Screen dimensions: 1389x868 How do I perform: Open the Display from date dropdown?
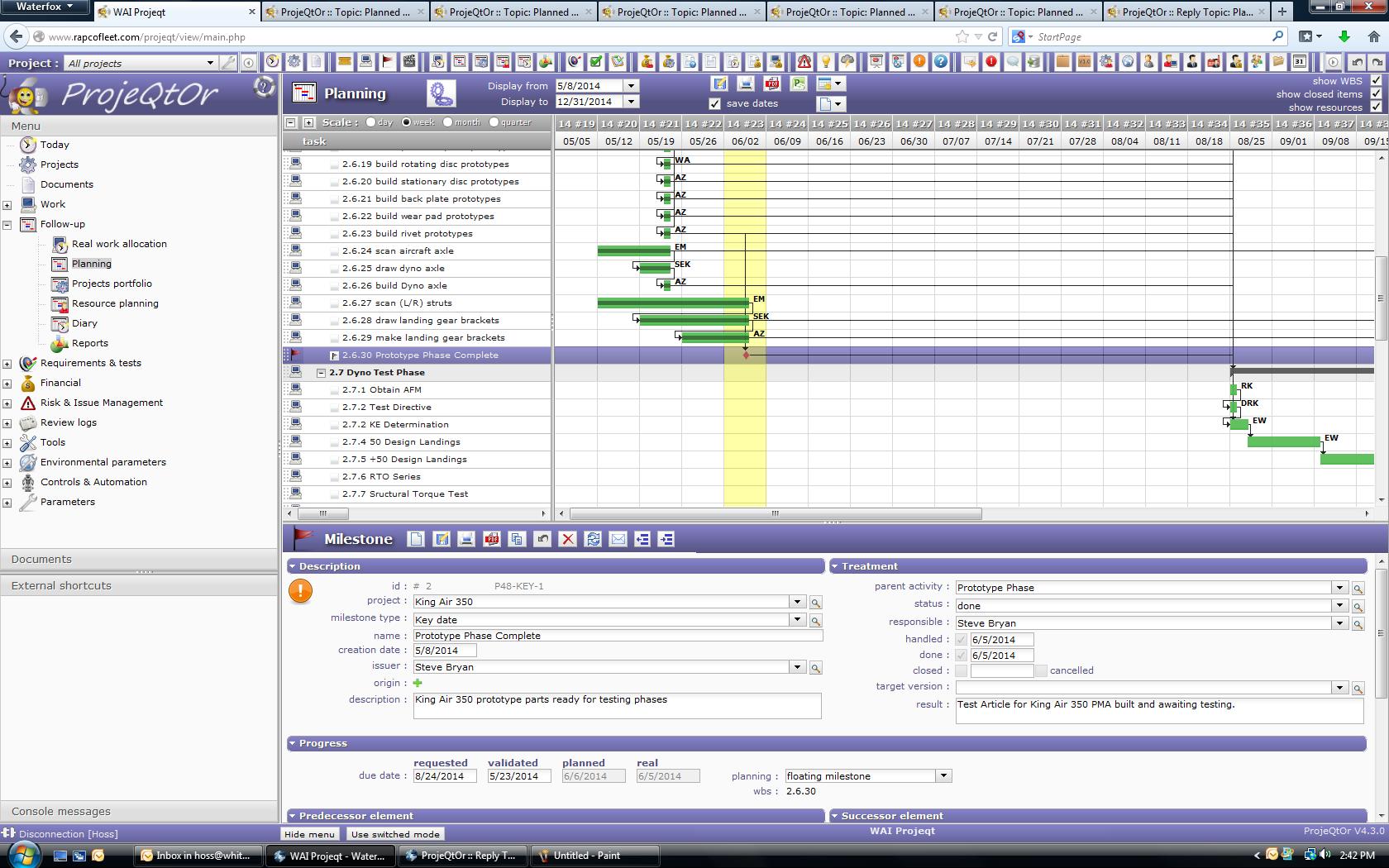click(x=632, y=86)
